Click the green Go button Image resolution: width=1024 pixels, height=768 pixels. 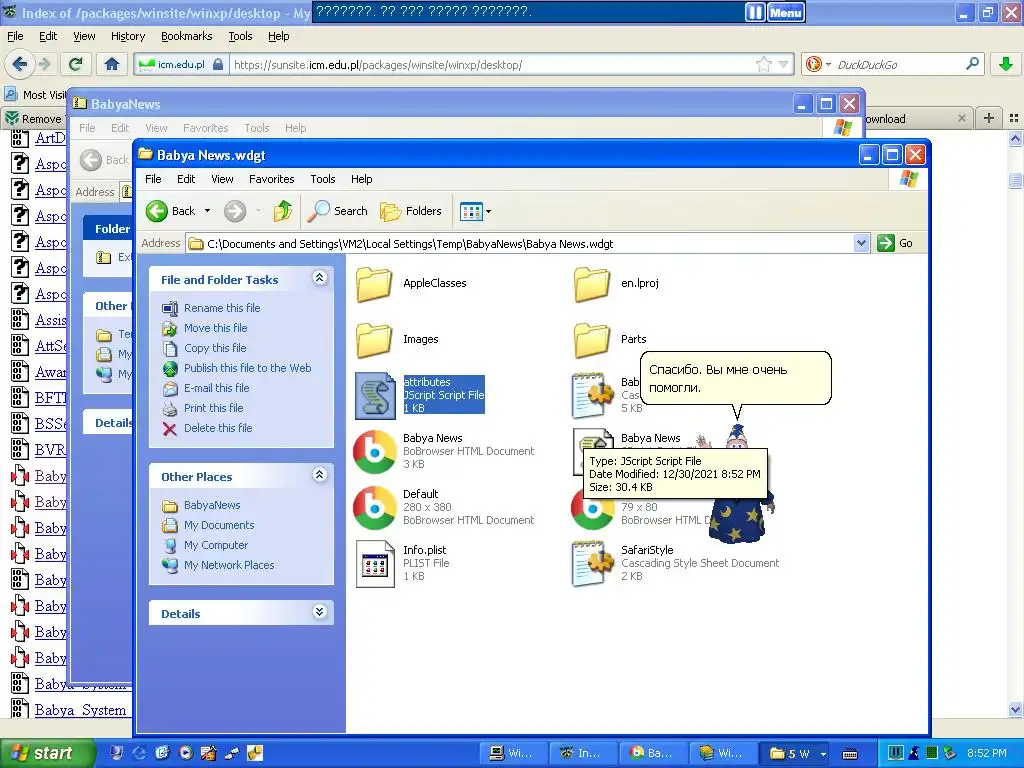(x=895, y=243)
